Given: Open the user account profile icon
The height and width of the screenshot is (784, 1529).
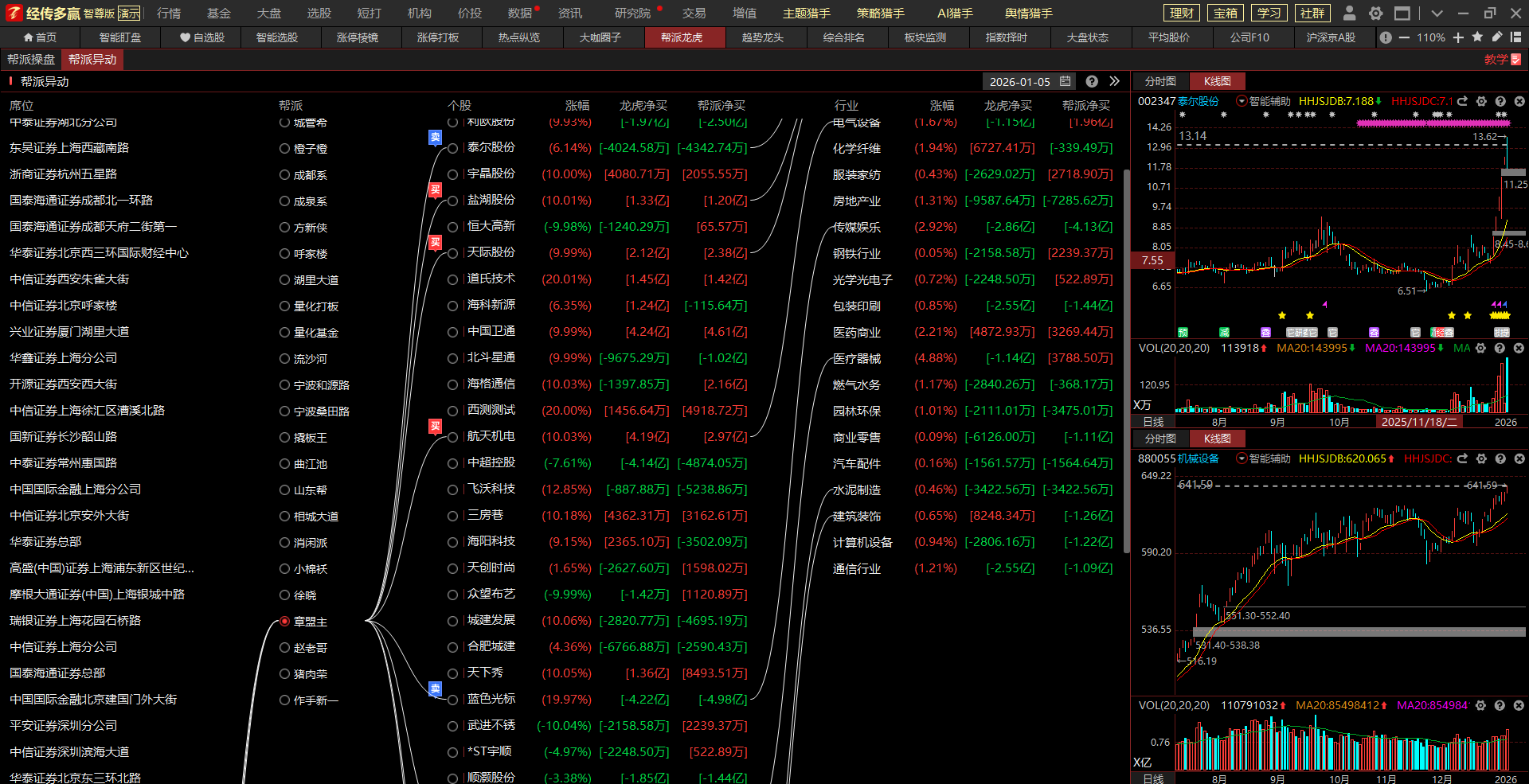Looking at the screenshot, I should click(1349, 14).
